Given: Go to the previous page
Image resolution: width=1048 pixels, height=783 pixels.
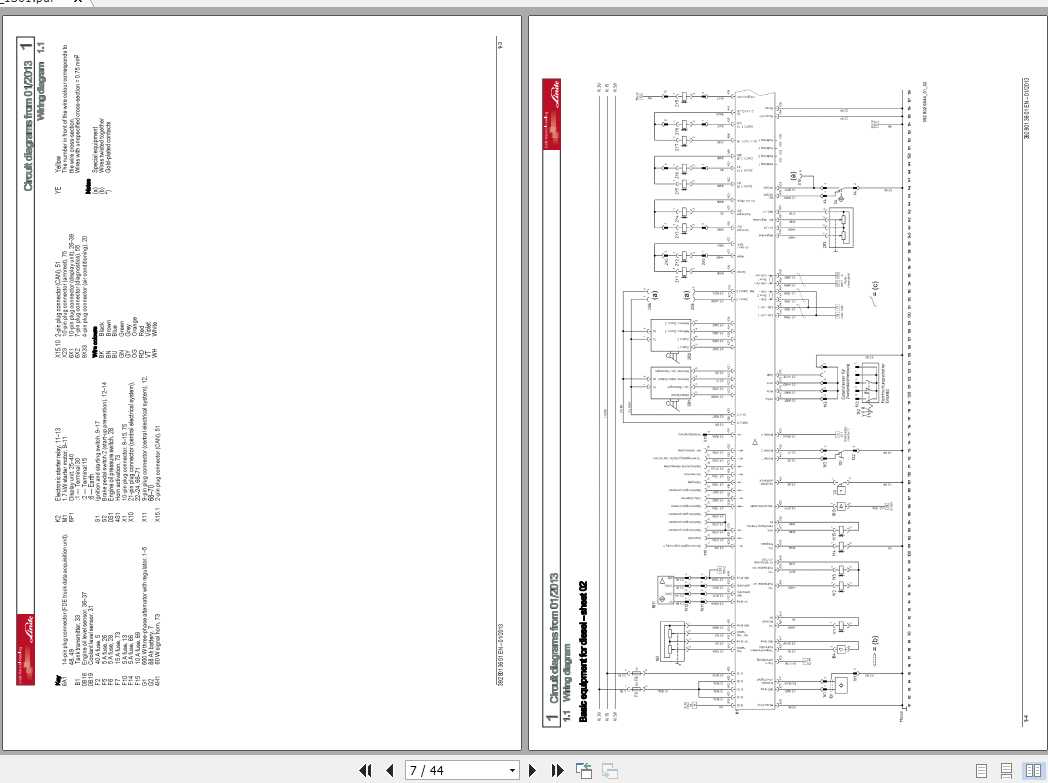Looking at the screenshot, I should pyautogui.click(x=390, y=770).
